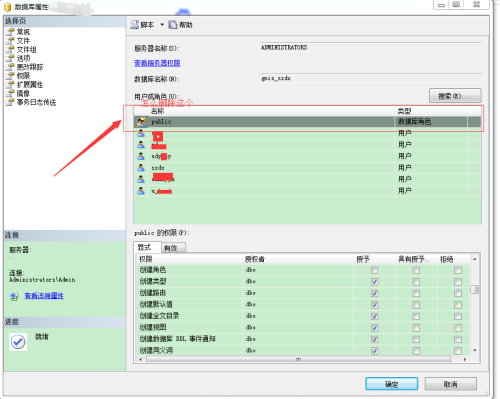Screen dimensions: 500x399
Task: Click the 查看服务器权限 link
Action: tap(157, 63)
